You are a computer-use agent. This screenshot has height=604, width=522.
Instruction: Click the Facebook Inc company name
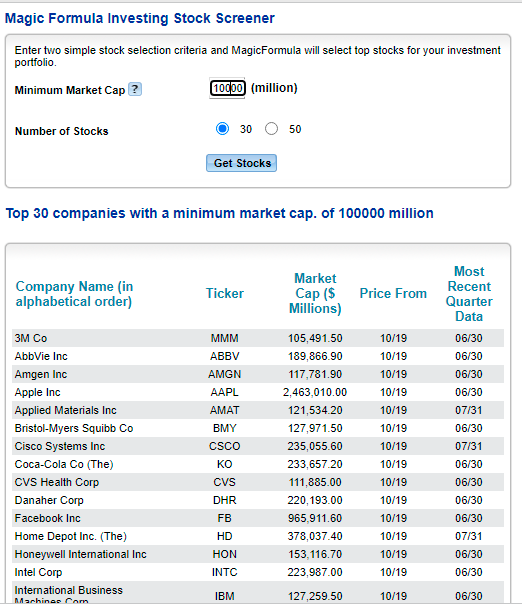pyautogui.click(x=47, y=518)
